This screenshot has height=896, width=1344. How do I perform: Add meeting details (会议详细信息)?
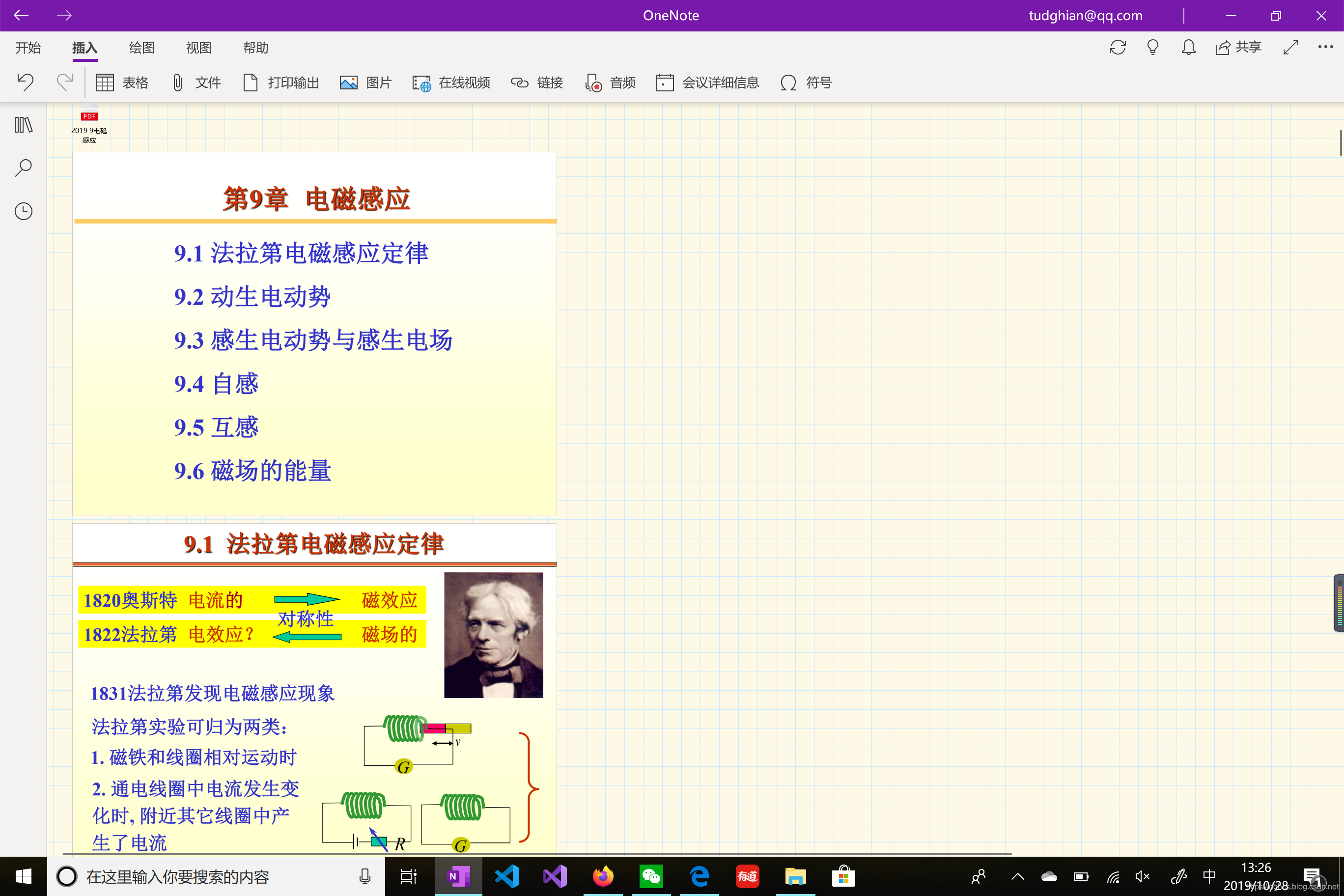click(x=707, y=83)
